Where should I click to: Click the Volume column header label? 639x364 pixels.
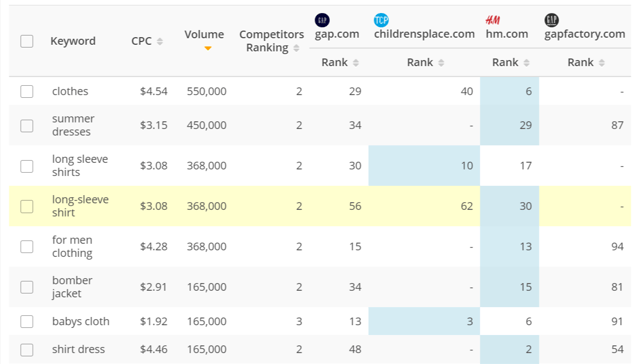(204, 34)
